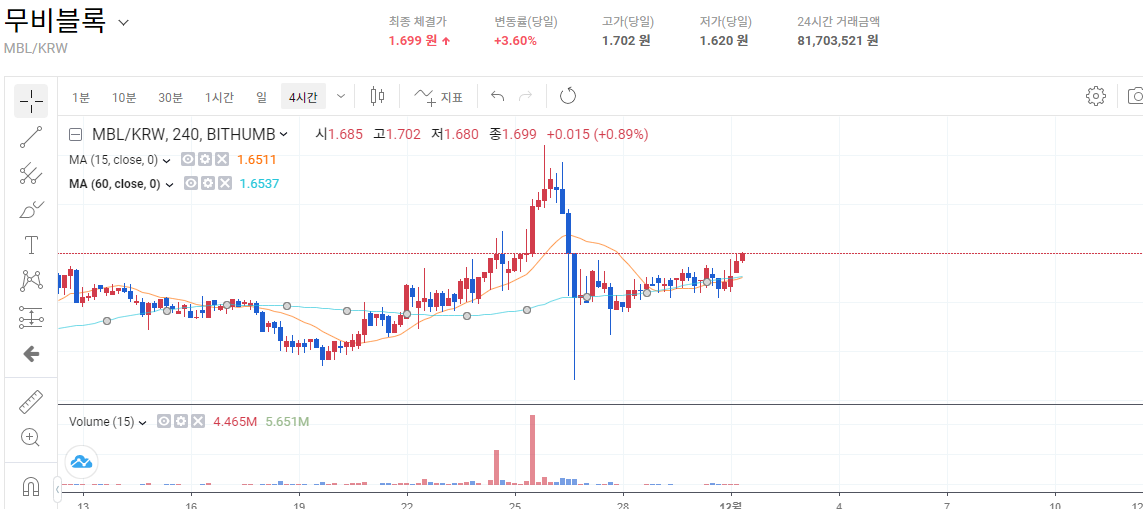The image size is (1143, 509).
Task: Open chart settings gear
Action: point(1096,96)
